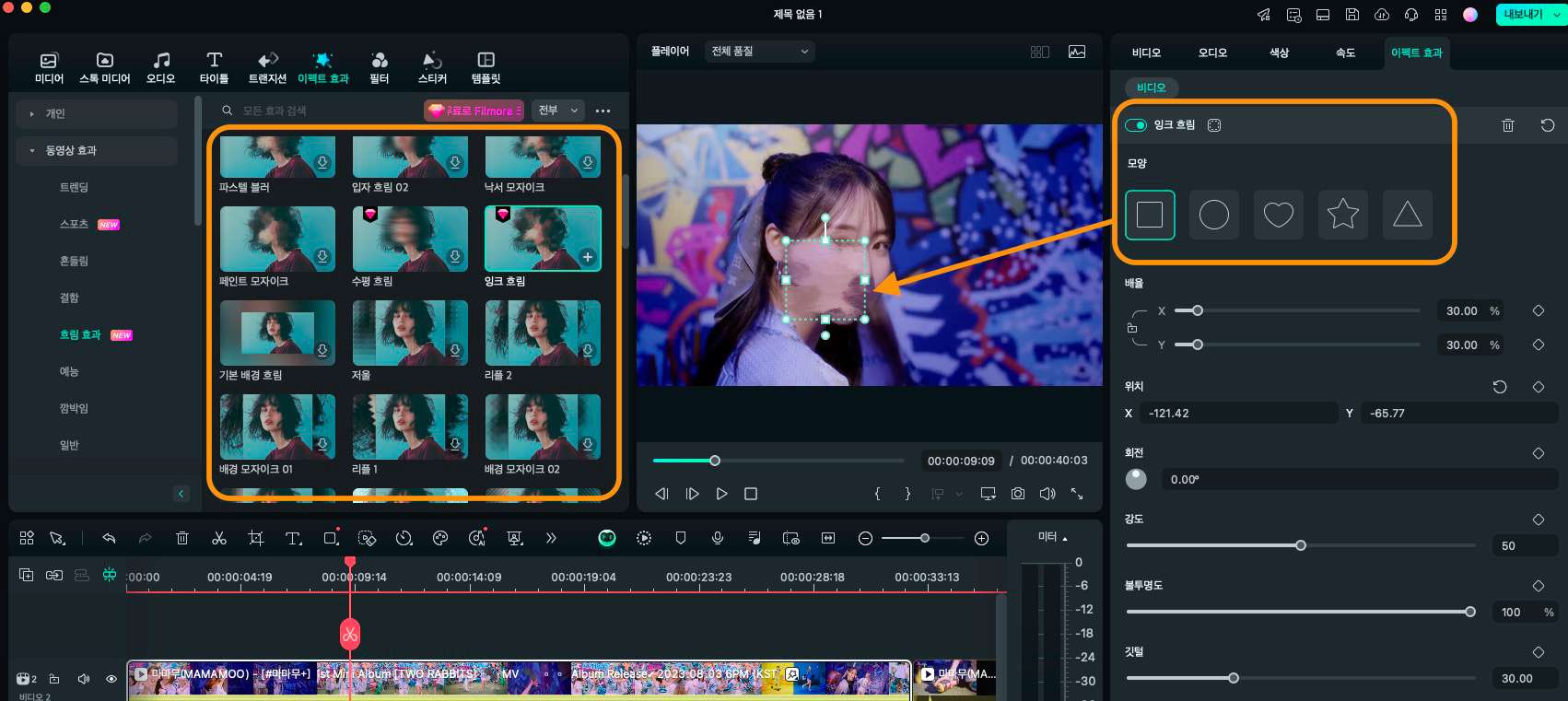Adjust the 강도 intensity slider

(1301, 545)
